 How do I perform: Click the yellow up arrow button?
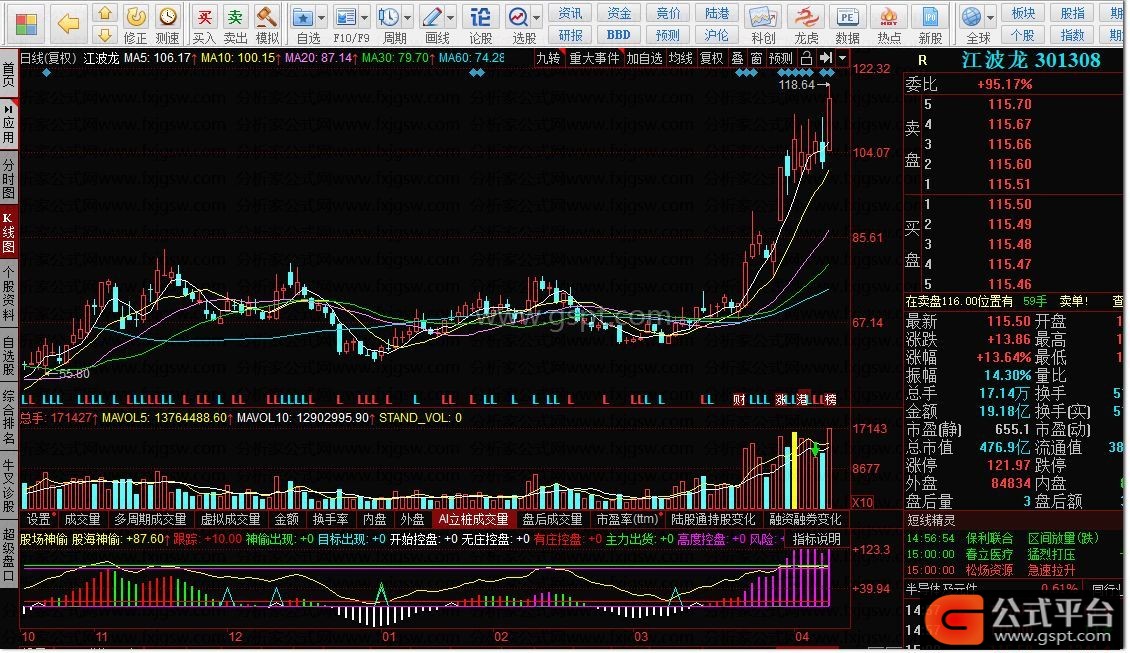click(105, 13)
